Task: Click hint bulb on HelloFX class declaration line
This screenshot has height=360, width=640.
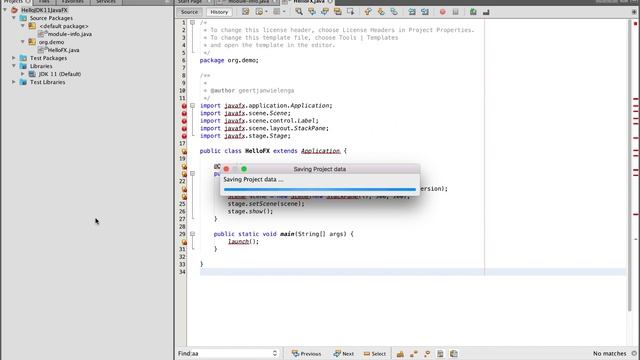Action: (x=184, y=151)
